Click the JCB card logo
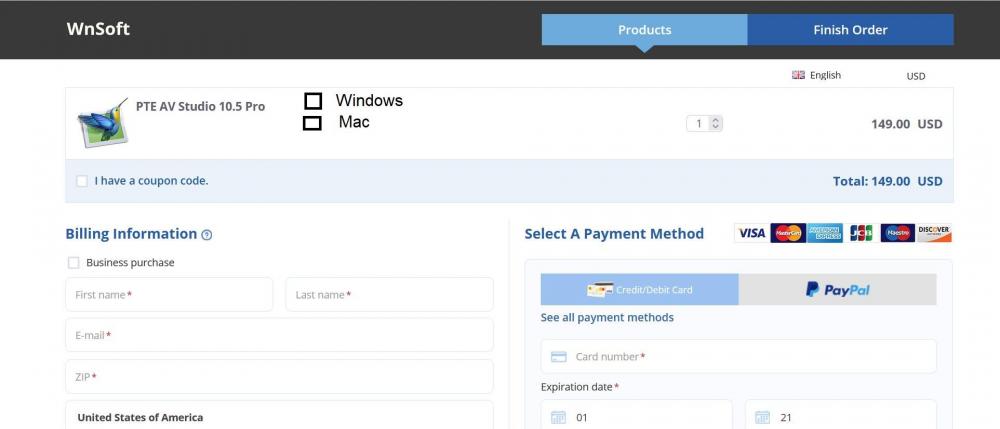This screenshot has width=1000, height=429. pyautogui.click(x=861, y=233)
